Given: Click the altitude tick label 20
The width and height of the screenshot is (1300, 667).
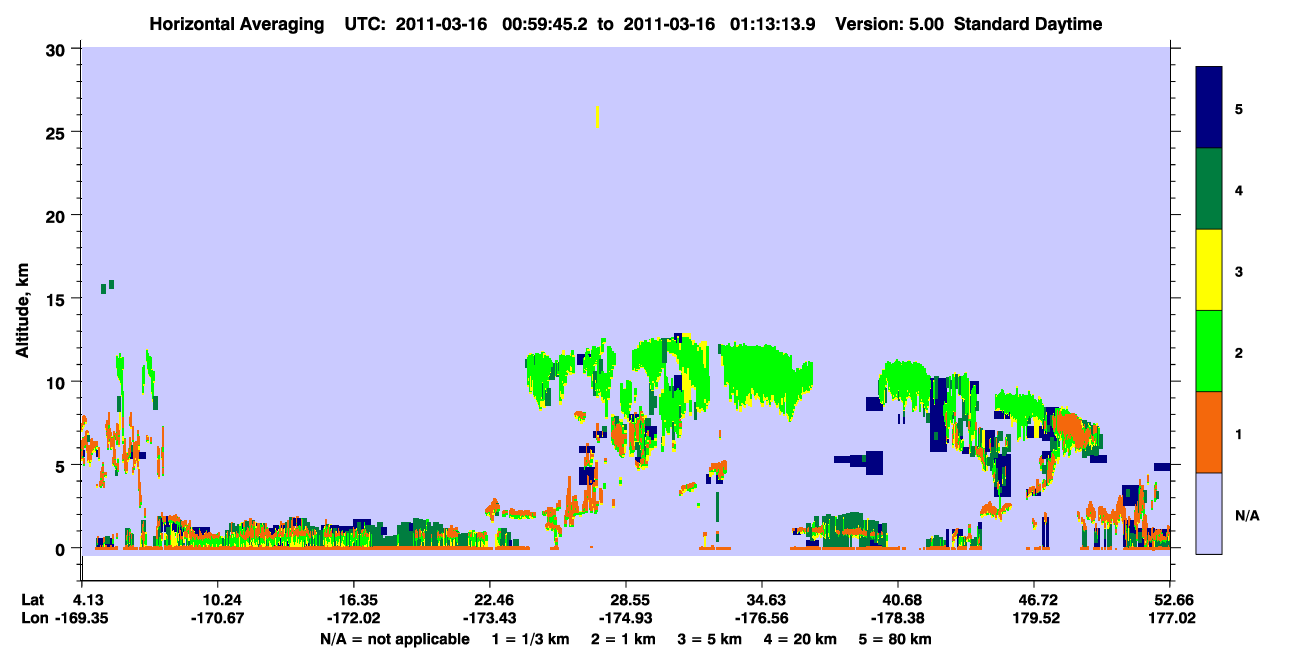Looking at the screenshot, I should pyautogui.click(x=57, y=216).
